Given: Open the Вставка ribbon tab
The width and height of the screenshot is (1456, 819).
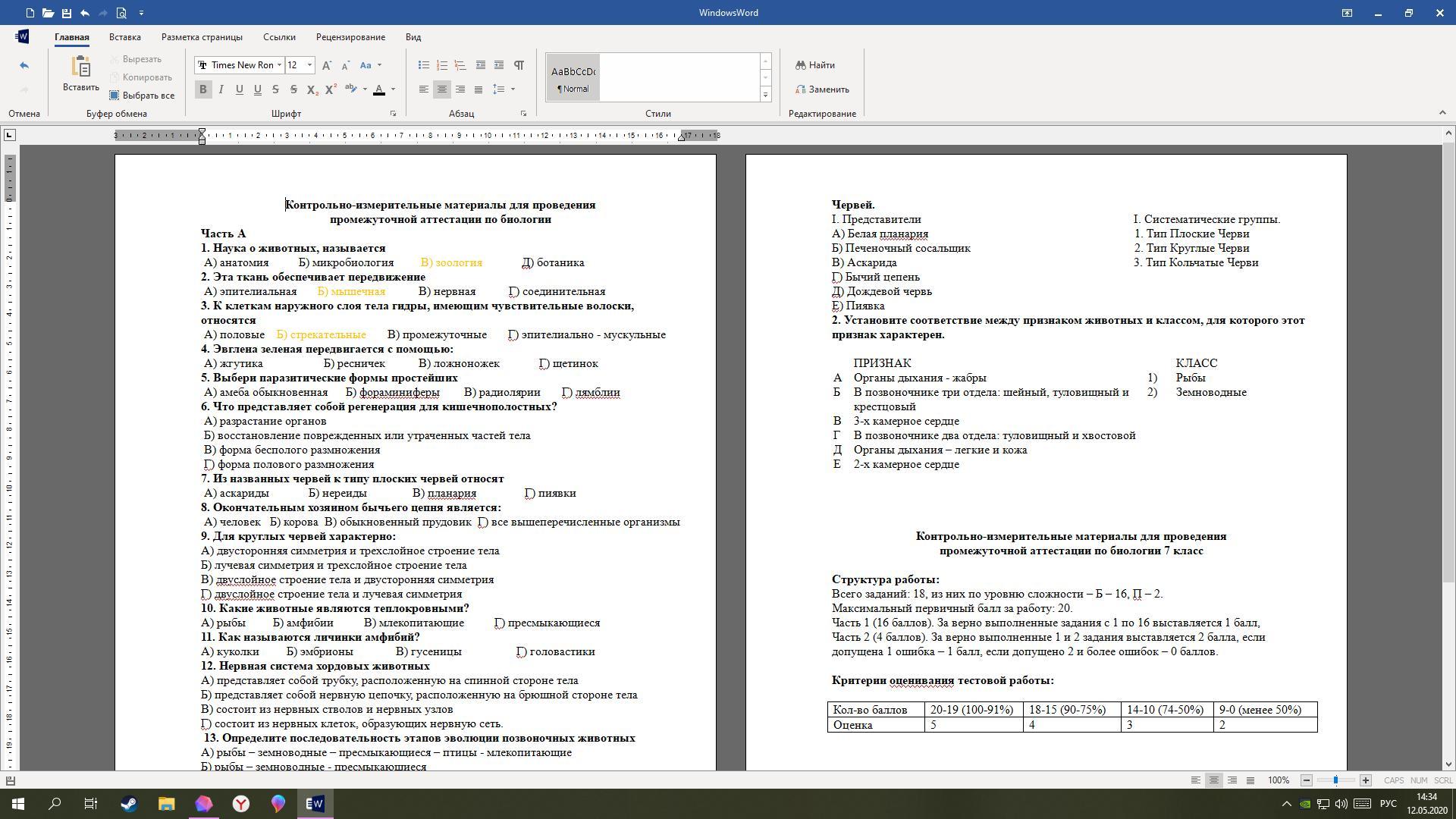Looking at the screenshot, I should [x=124, y=36].
